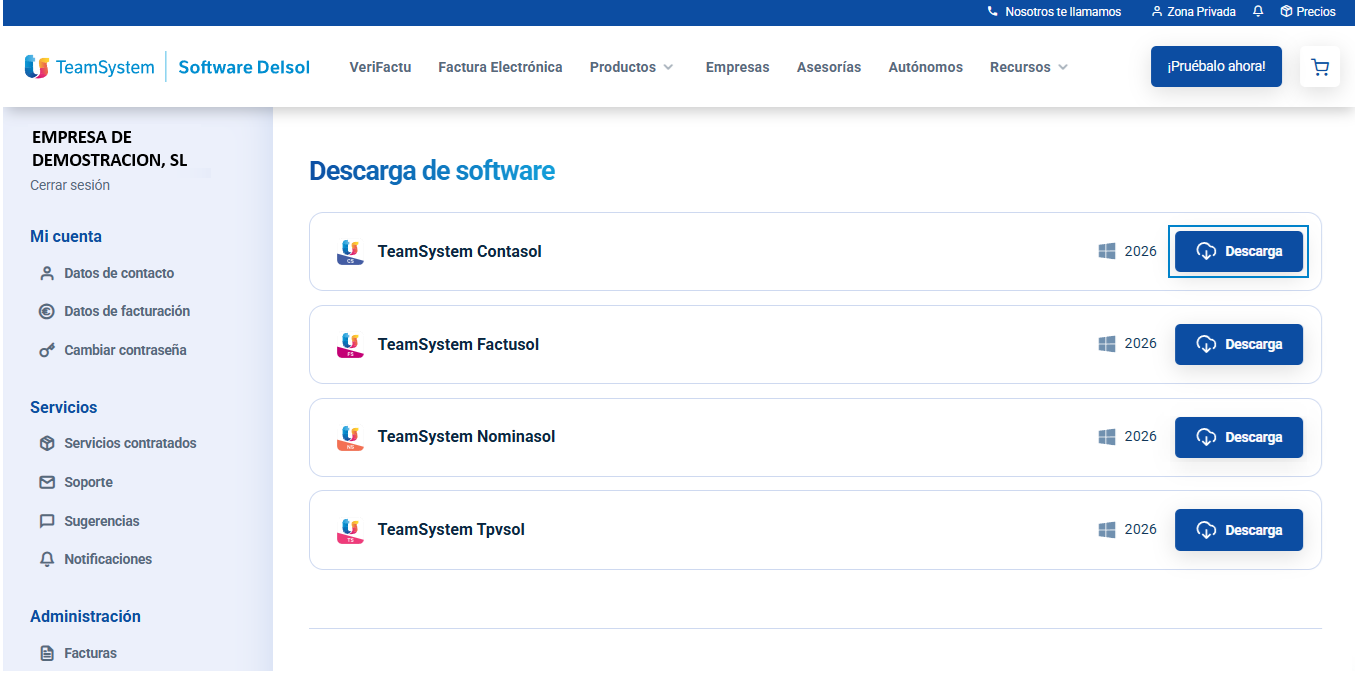Click the Administración section heading
This screenshot has width=1355, height=673.
85,616
